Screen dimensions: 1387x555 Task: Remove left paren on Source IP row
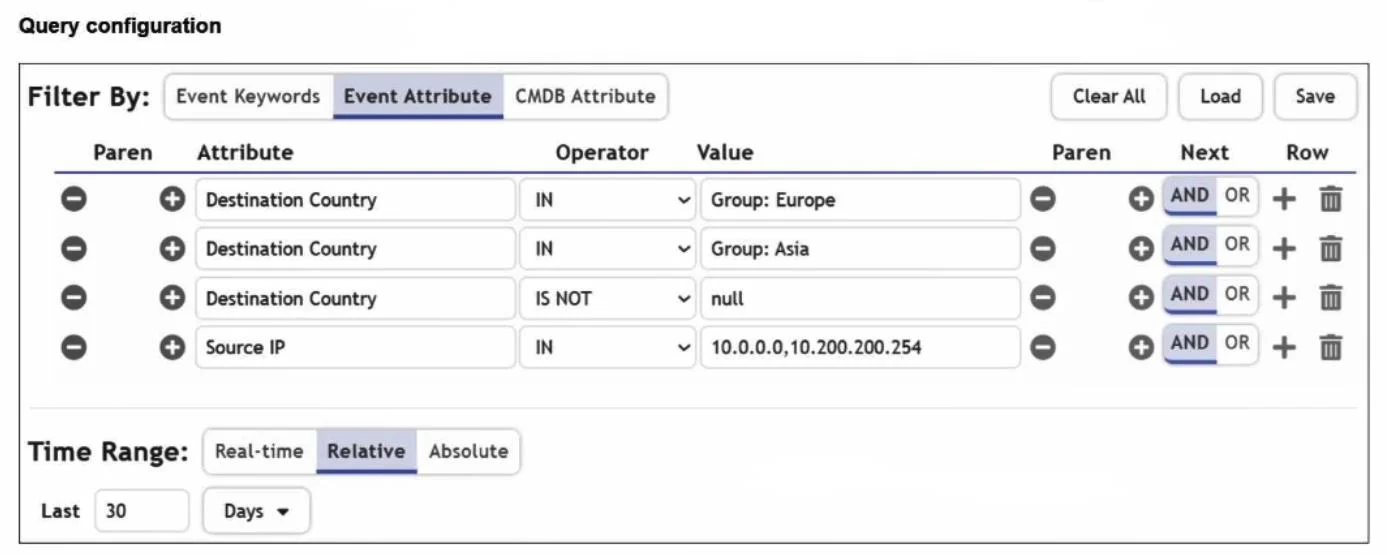74,347
